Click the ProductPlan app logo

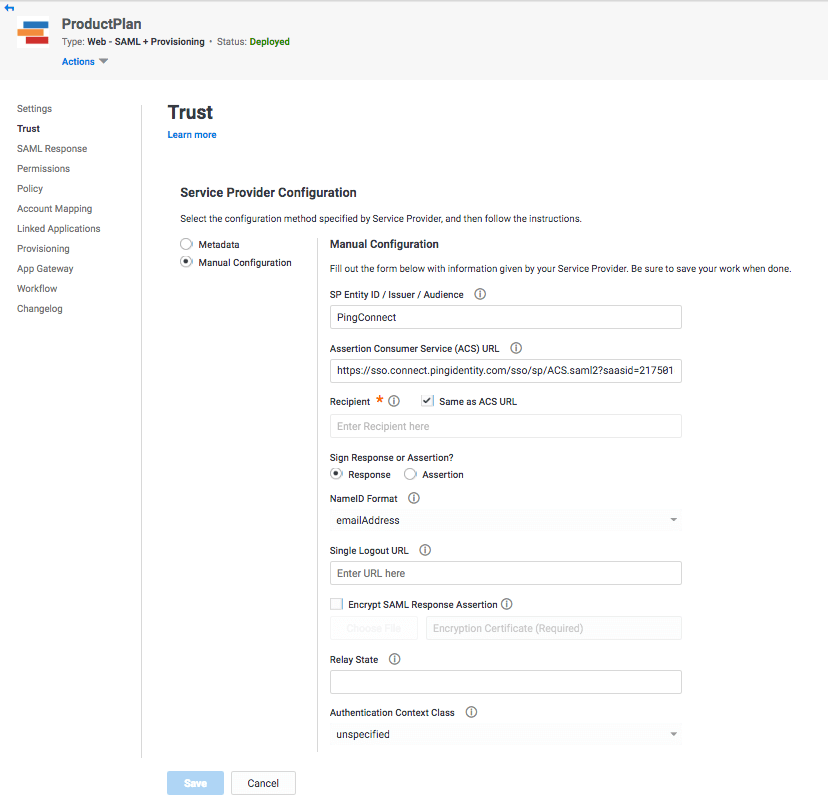coord(33,32)
